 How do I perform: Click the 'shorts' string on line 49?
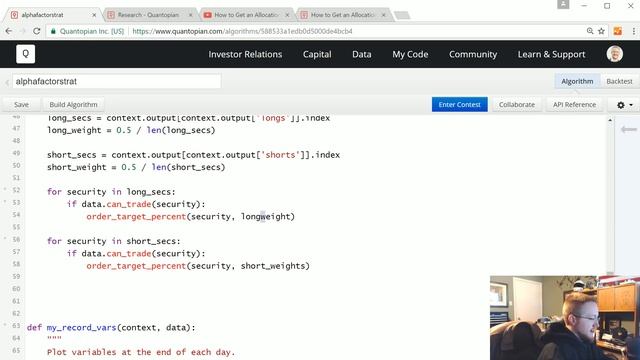pyautogui.click(x=280, y=155)
